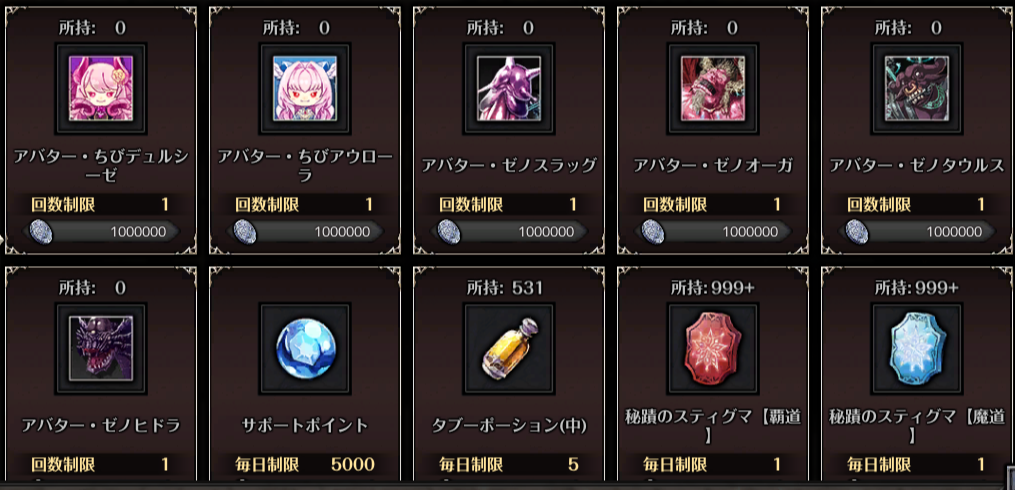This screenshot has height=490, width=1015.
Task: Choose the blue 秘蹟のスティグマ【魔道】 icon
Action: 917,348
